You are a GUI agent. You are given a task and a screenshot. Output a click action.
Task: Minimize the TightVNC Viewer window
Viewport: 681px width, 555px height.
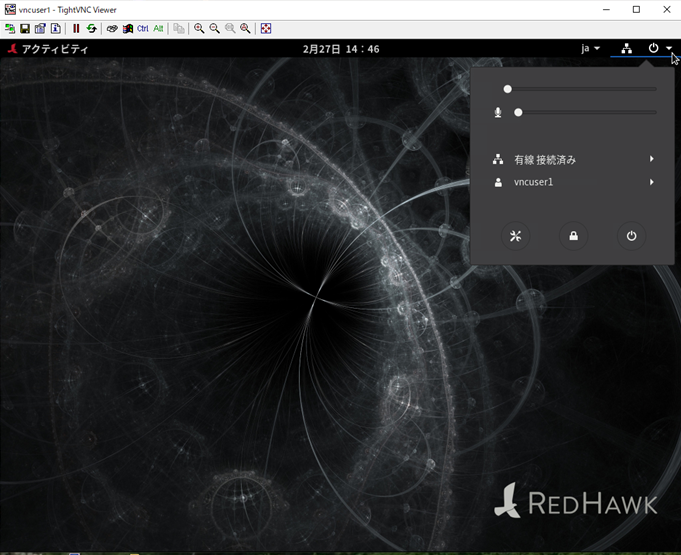click(606, 10)
